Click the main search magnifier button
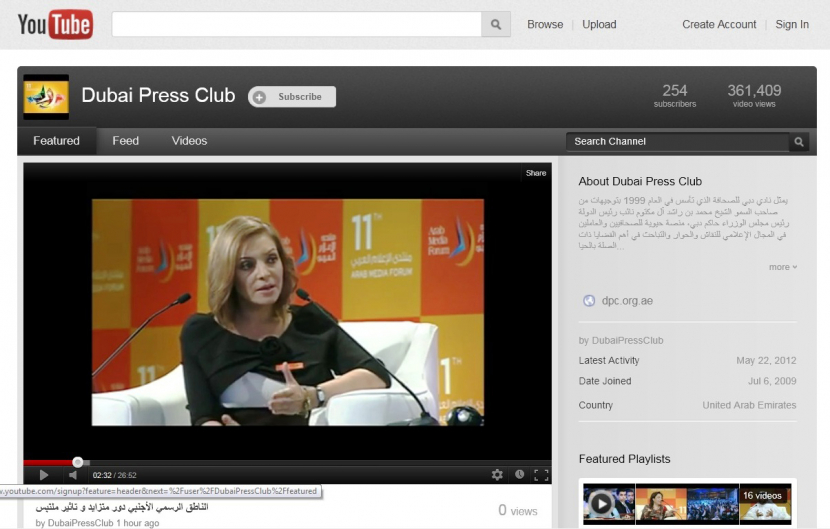The height and width of the screenshot is (529, 830). click(495, 24)
